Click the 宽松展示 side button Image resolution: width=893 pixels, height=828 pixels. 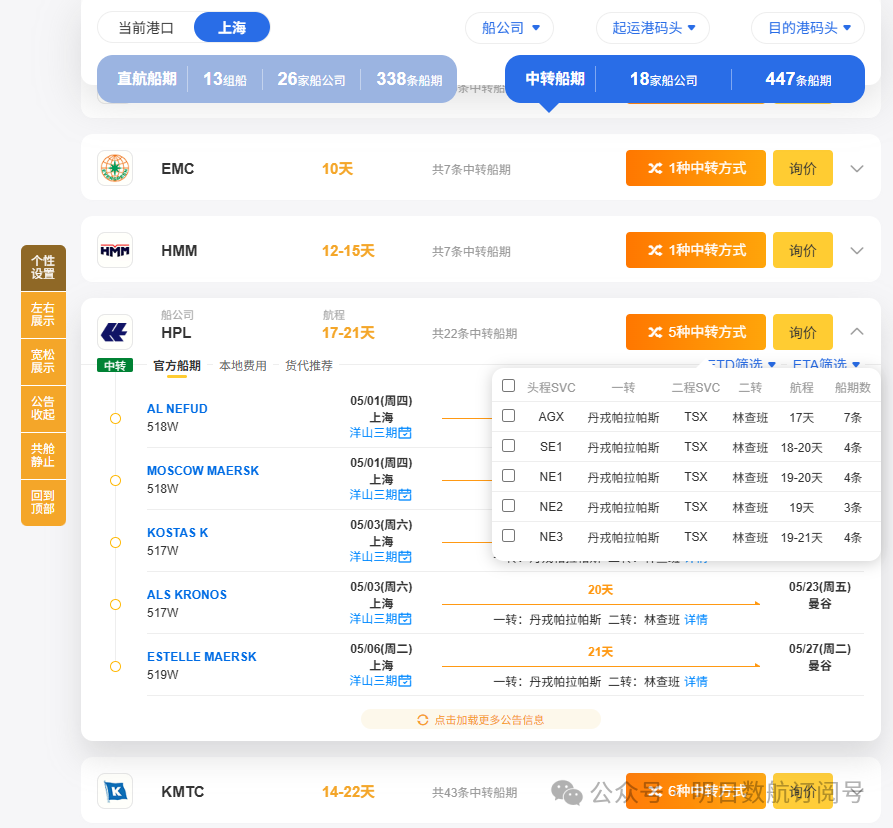[x=43, y=362]
